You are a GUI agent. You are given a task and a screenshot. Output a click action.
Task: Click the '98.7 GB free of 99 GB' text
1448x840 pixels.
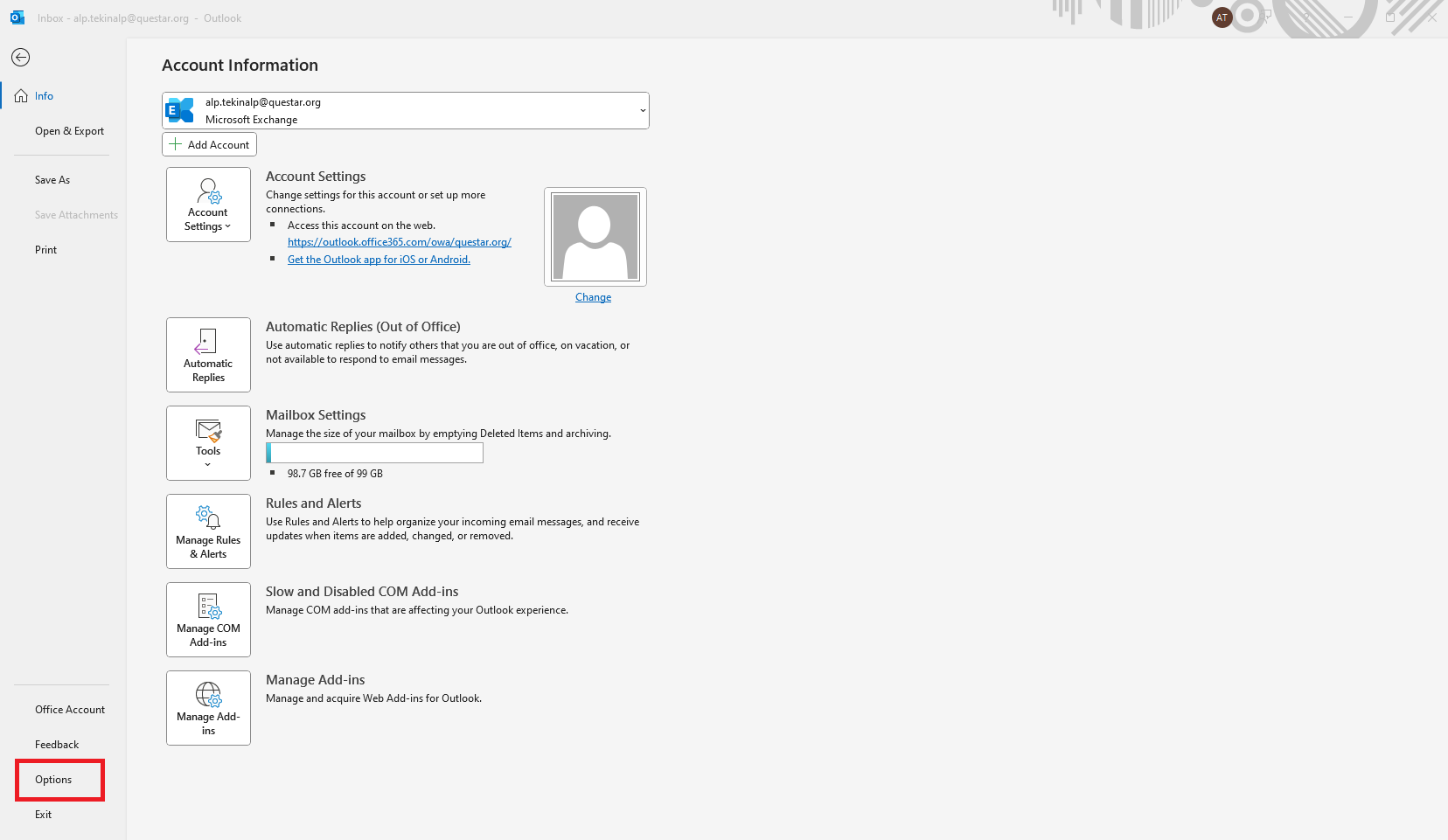tap(335, 474)
